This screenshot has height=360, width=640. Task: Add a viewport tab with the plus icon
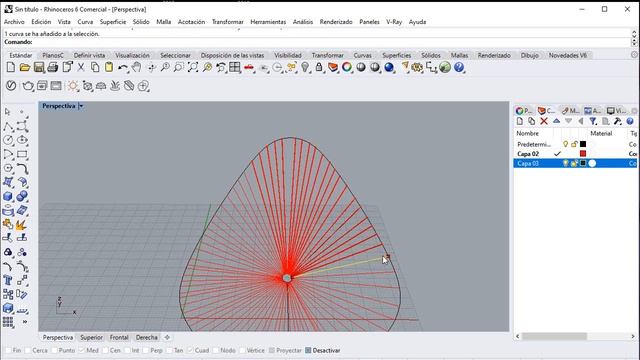click(167, 338)
